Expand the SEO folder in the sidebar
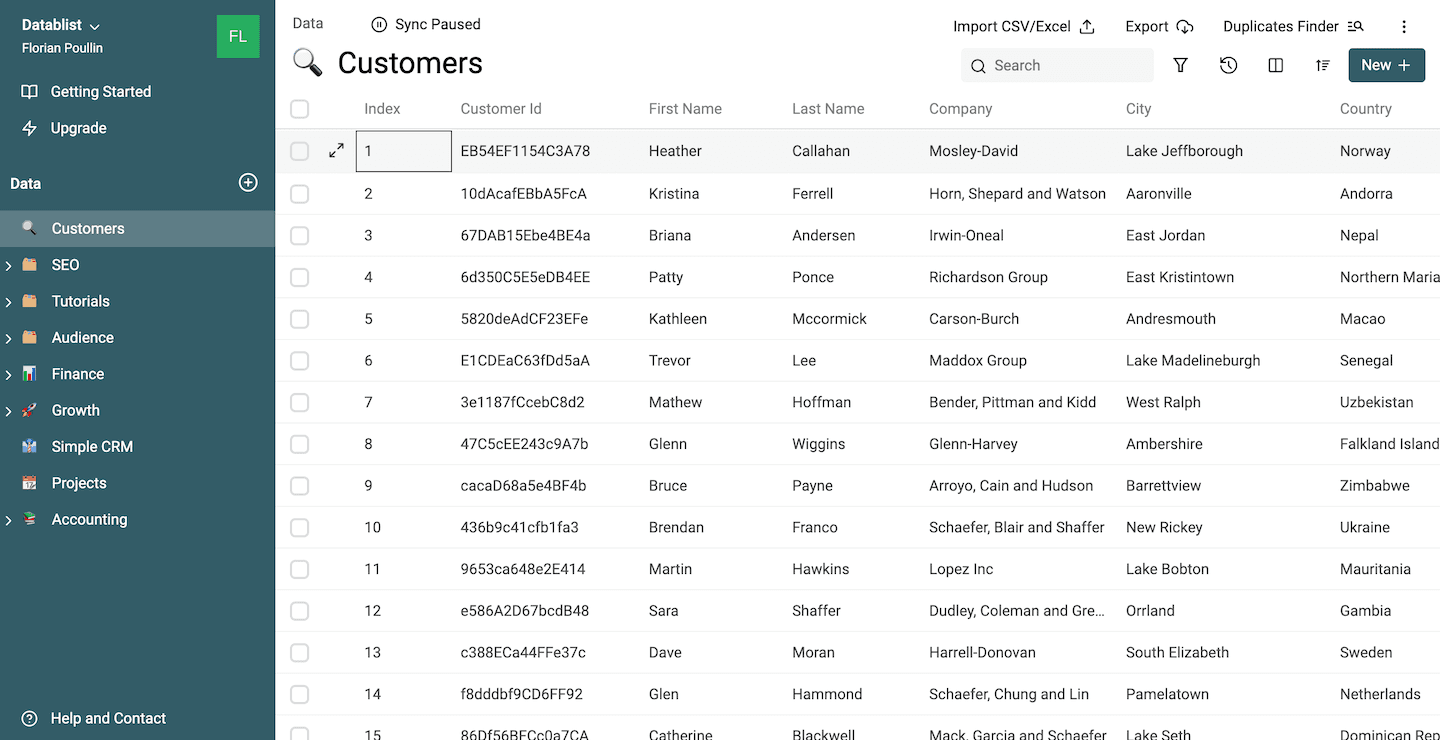Screen dimensions: 1440x740 point(9,265)
